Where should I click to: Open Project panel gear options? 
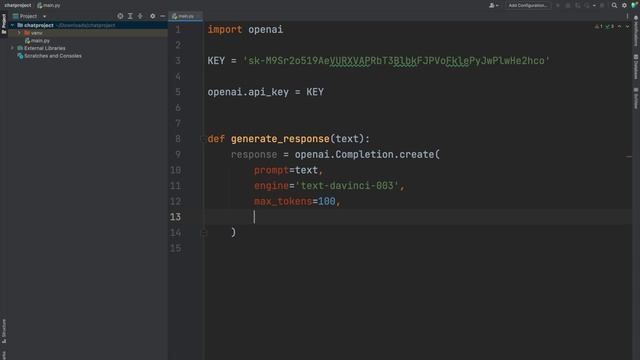pos(152,16)
